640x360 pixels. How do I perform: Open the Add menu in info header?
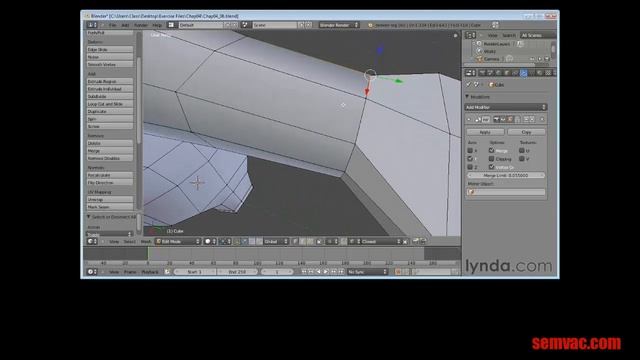(x=125, y=25)
